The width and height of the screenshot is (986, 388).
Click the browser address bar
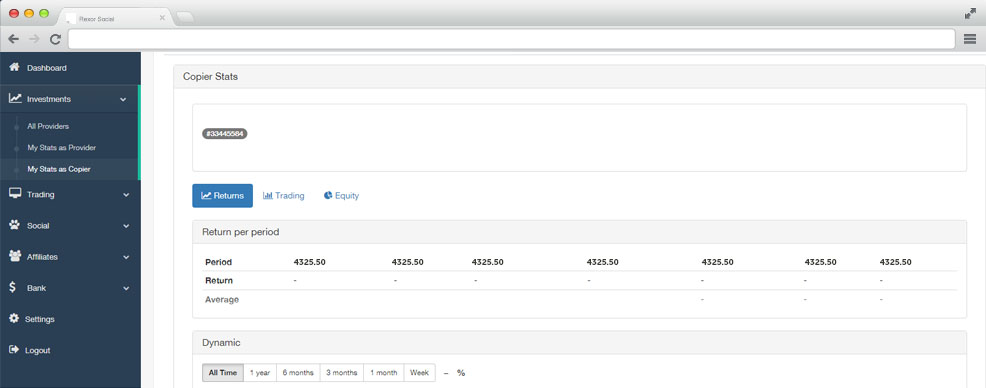[x=511, y=39]
